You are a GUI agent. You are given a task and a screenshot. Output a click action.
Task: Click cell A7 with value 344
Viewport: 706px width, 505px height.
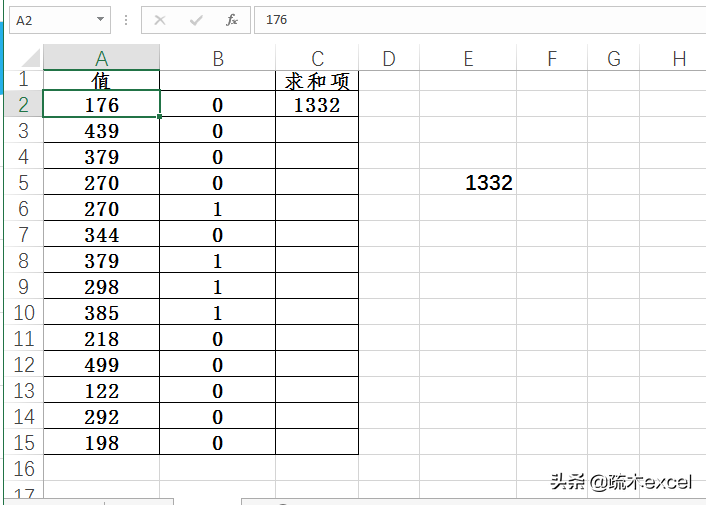[x=101, y=234]
